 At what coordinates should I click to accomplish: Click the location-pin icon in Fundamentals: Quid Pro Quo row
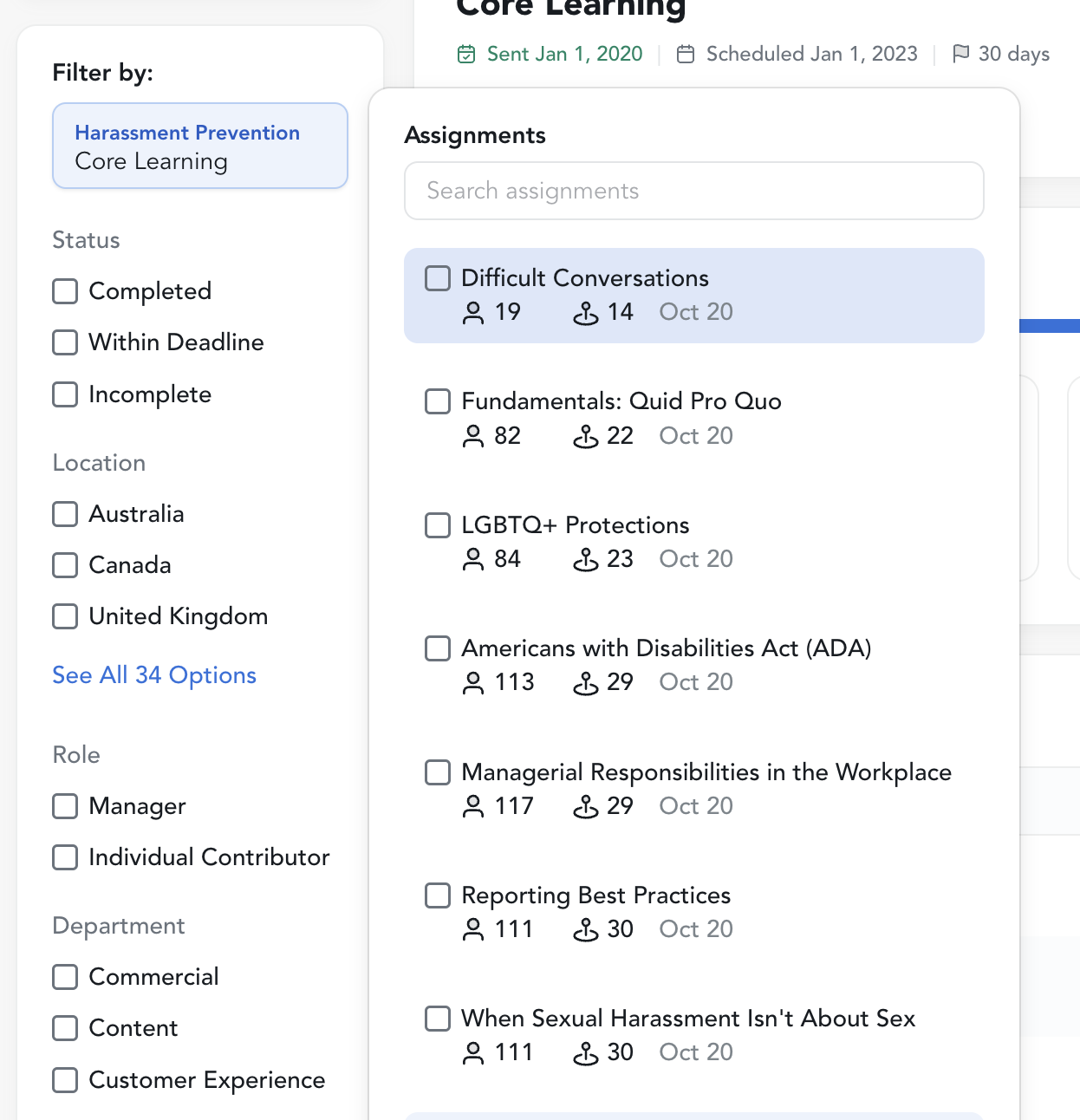[586, 436]
